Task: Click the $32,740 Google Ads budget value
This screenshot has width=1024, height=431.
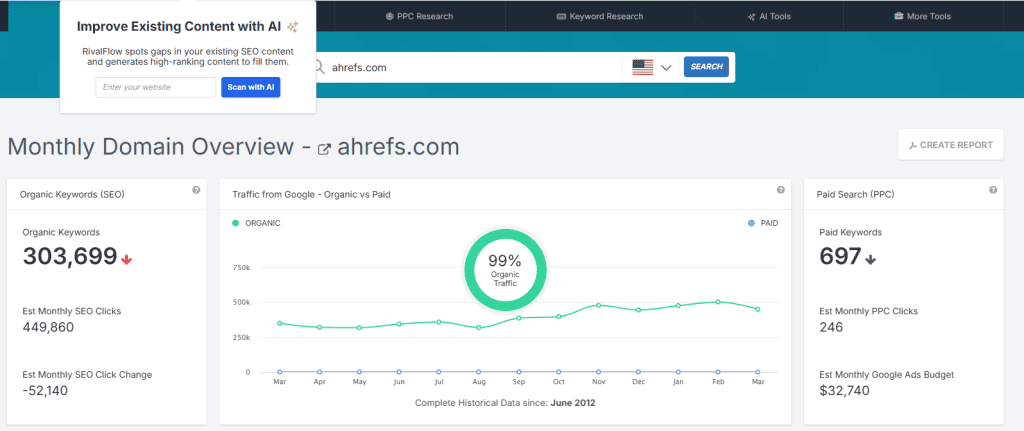Action: pyautogui.click(x=844, y=391)
